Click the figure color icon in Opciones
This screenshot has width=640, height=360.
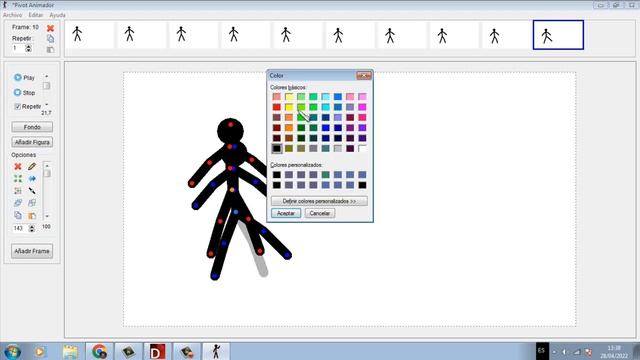(18, 191)
